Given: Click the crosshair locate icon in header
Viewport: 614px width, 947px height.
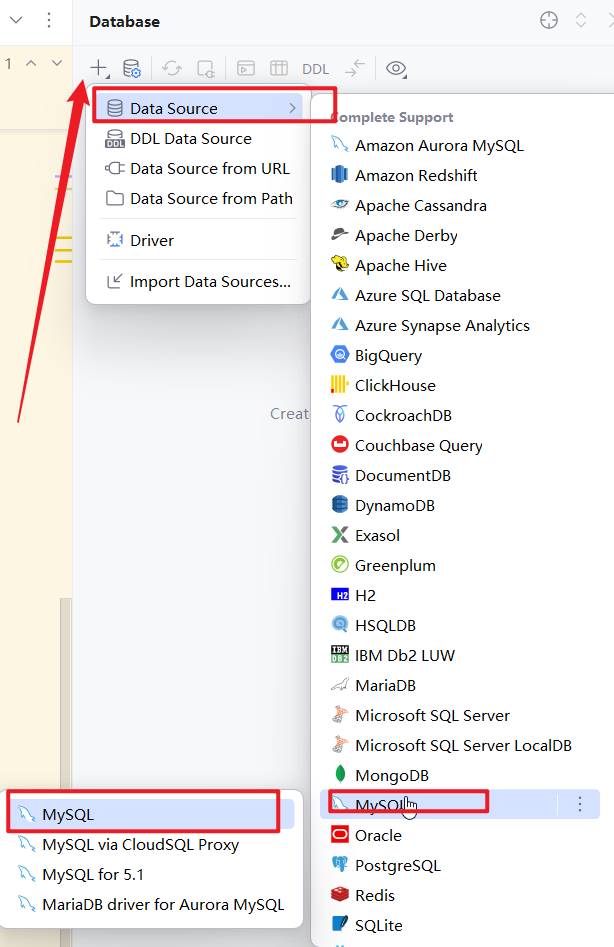Looking at the screenshot, I should (548, 20).
